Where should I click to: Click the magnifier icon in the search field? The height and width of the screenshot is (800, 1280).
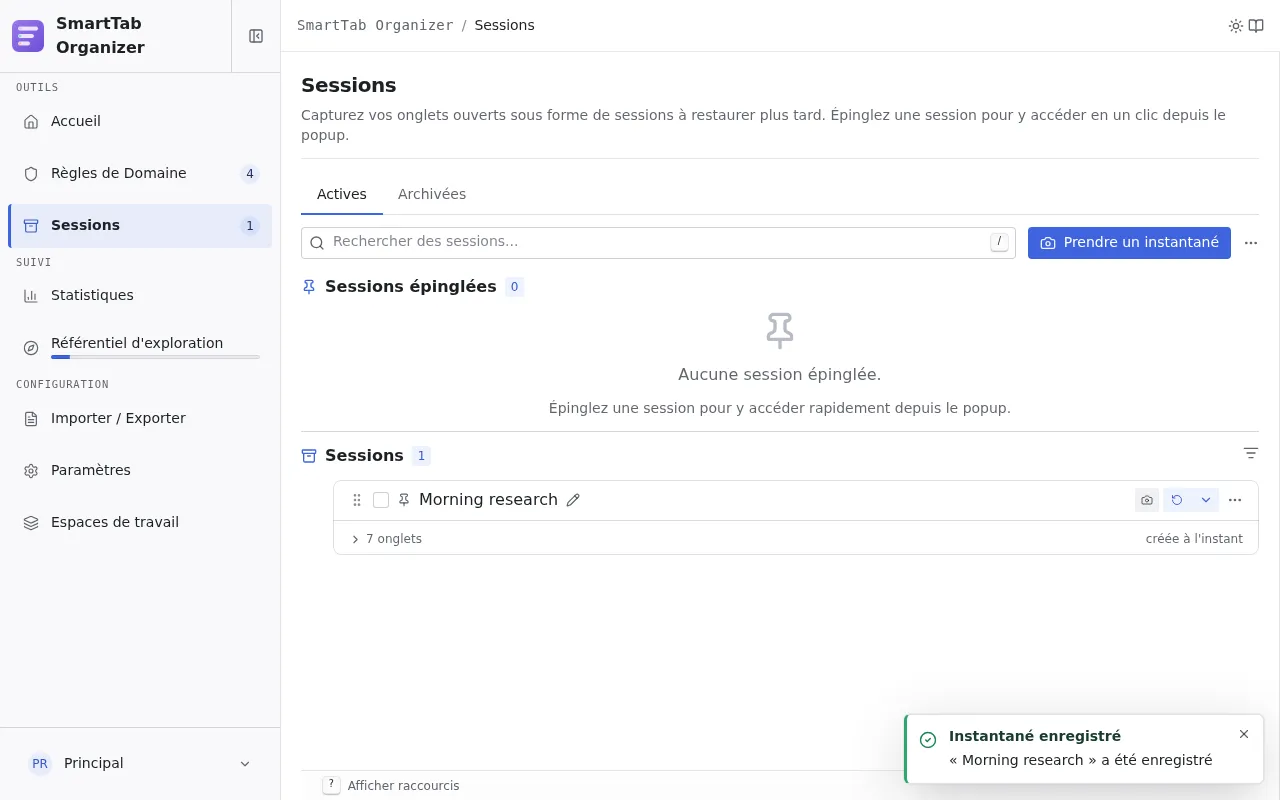point(317,243)
